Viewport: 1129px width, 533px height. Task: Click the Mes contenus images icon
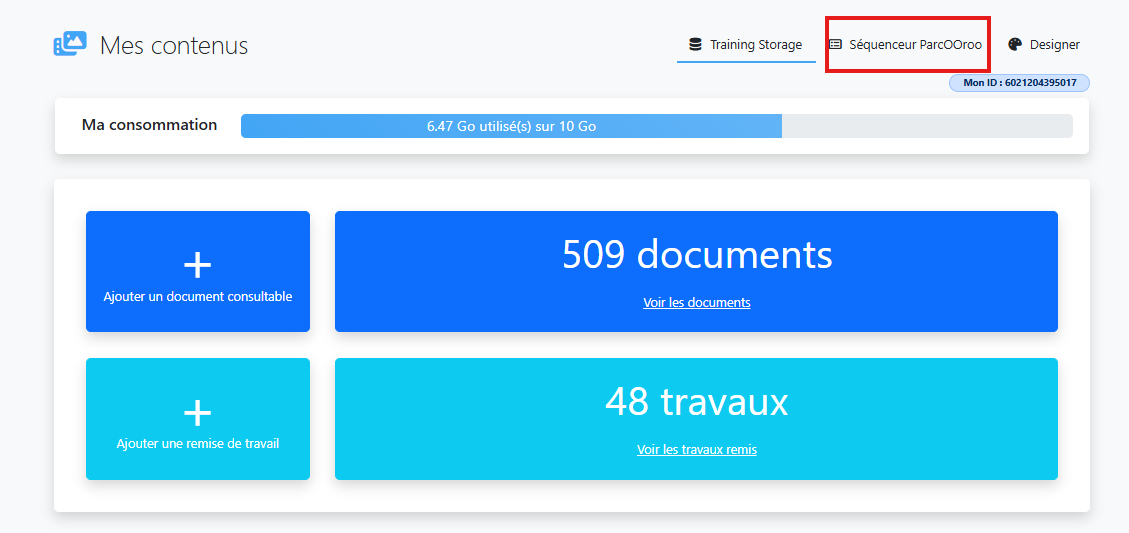coord(71,44)
